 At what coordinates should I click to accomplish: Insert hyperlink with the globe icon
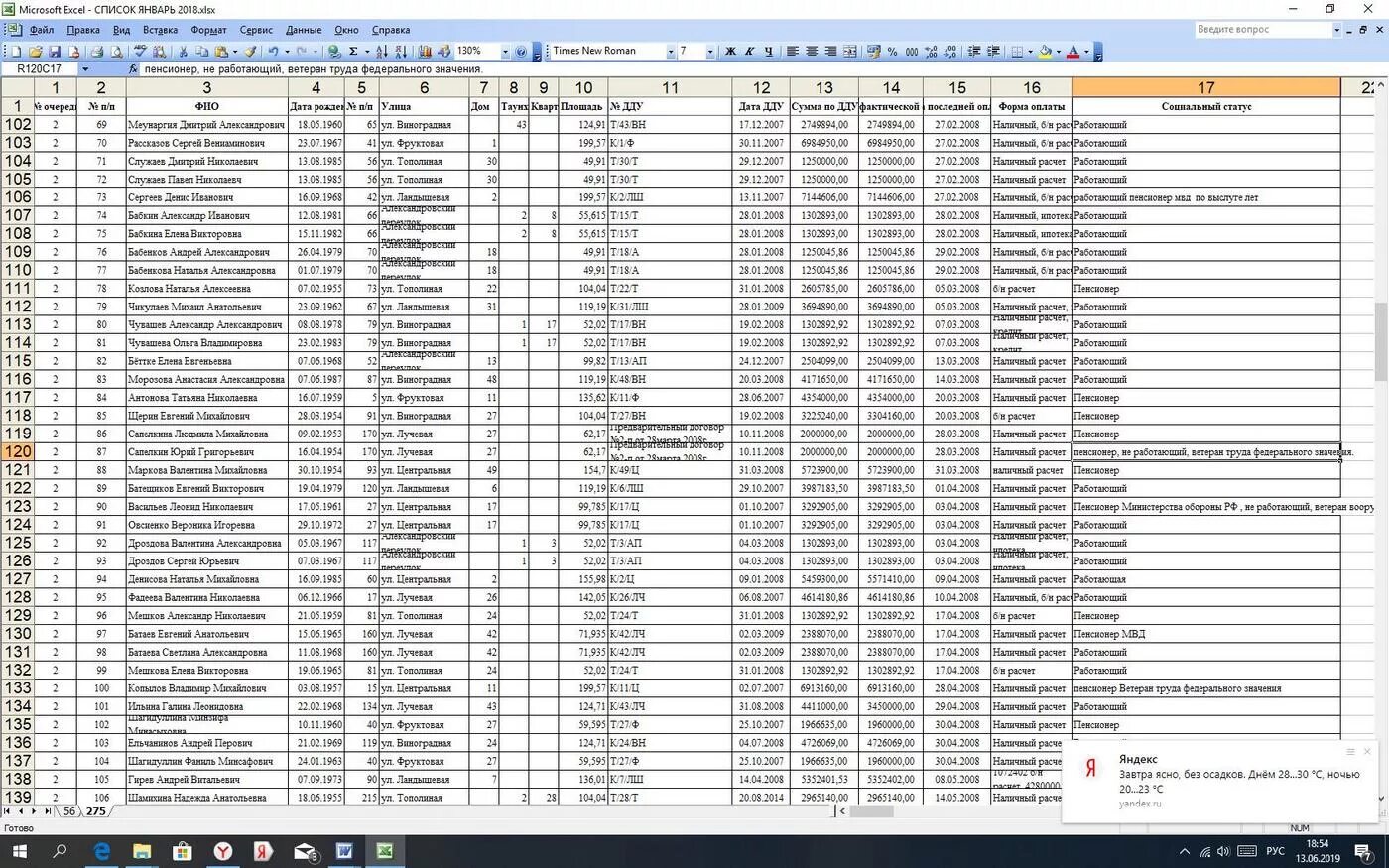point(334,51)
